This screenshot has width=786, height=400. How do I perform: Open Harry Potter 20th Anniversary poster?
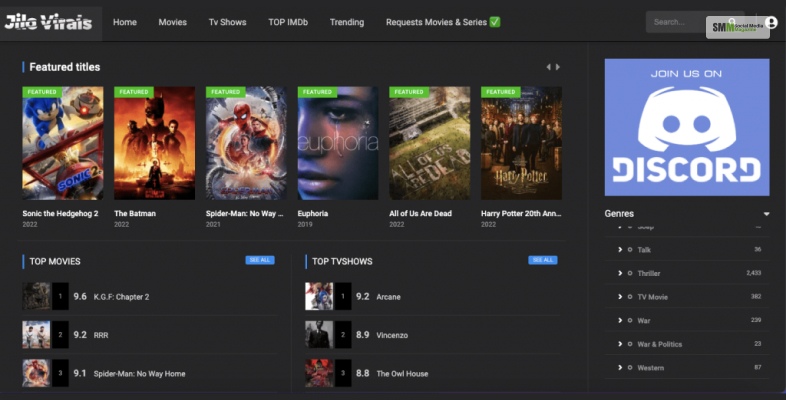521,143
